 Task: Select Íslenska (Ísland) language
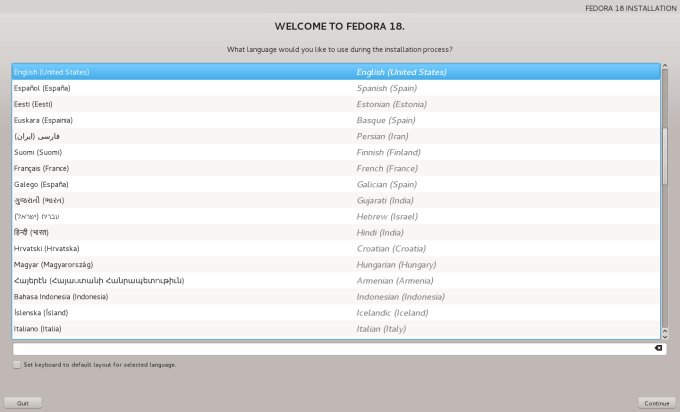pyautogui.click(x=336, y=313)
